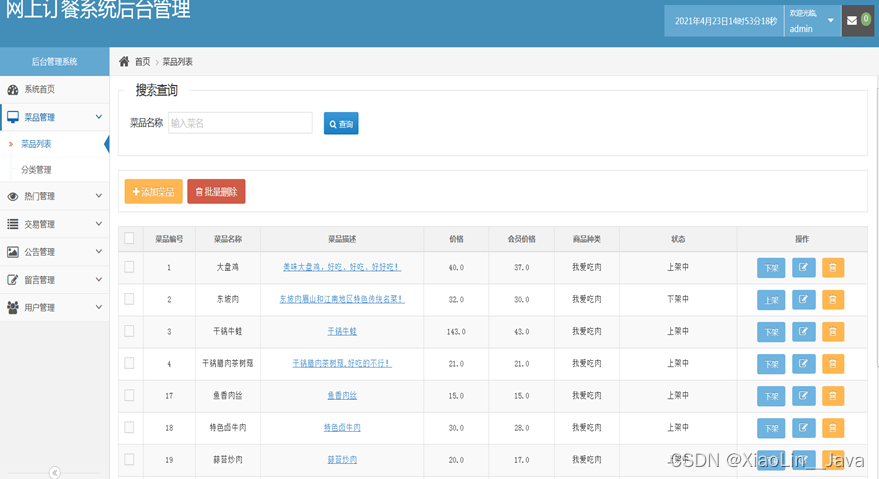The image size is (879, 479).
Task: Open the 交易管理 sidebar menu
Action: coord(54,224)
